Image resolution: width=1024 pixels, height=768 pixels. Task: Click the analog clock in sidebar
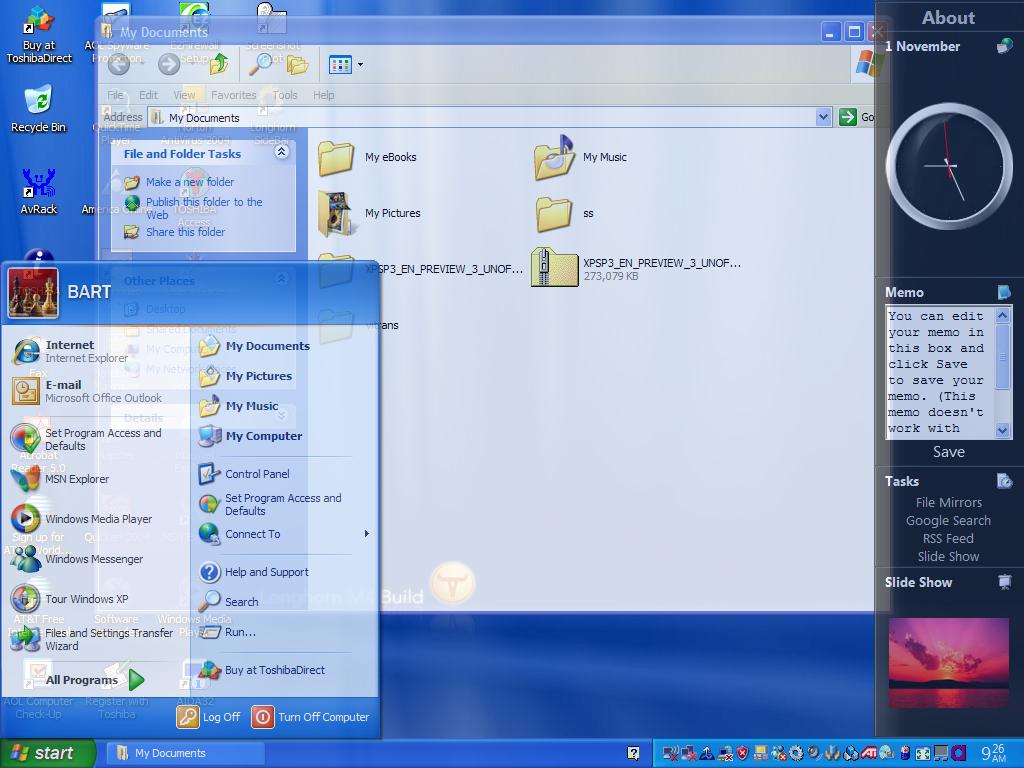point(948,166)
